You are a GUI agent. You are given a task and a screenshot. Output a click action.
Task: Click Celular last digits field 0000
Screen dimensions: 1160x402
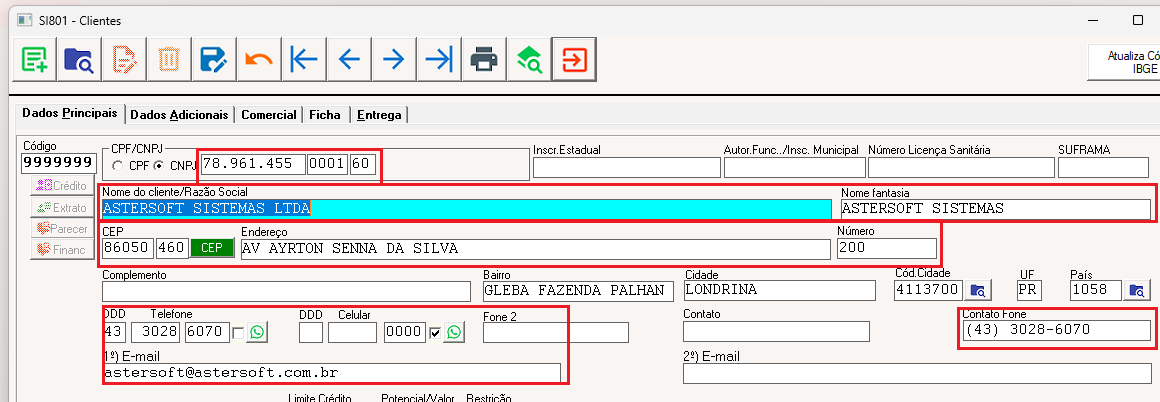tap(405, 332)
